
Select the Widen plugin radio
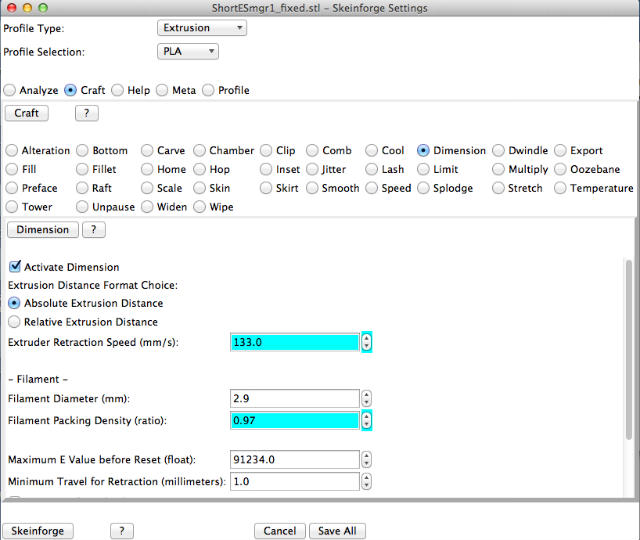[x=147, y=207]
